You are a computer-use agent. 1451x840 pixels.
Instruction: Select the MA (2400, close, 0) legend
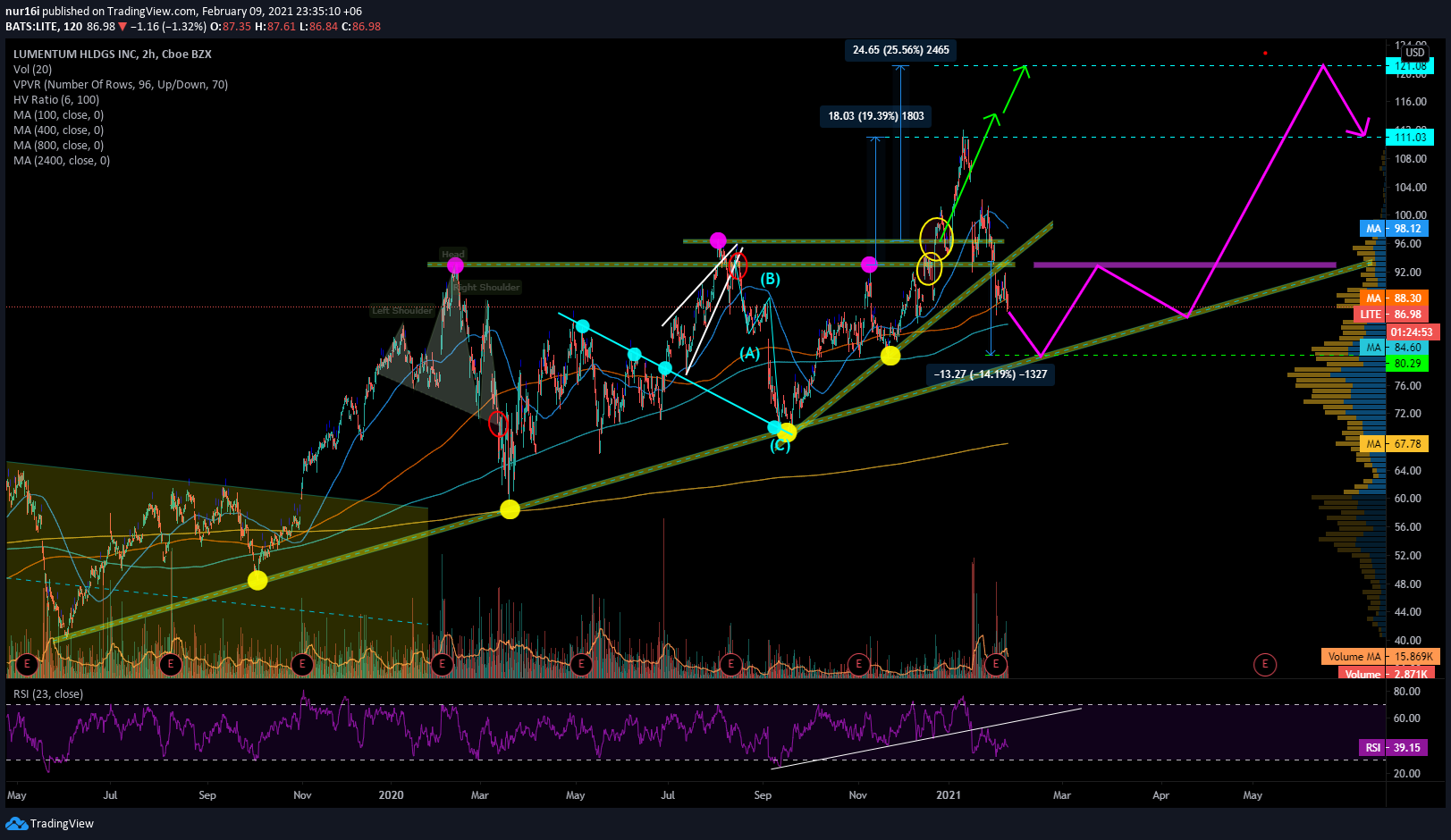[x=62, y=160]
